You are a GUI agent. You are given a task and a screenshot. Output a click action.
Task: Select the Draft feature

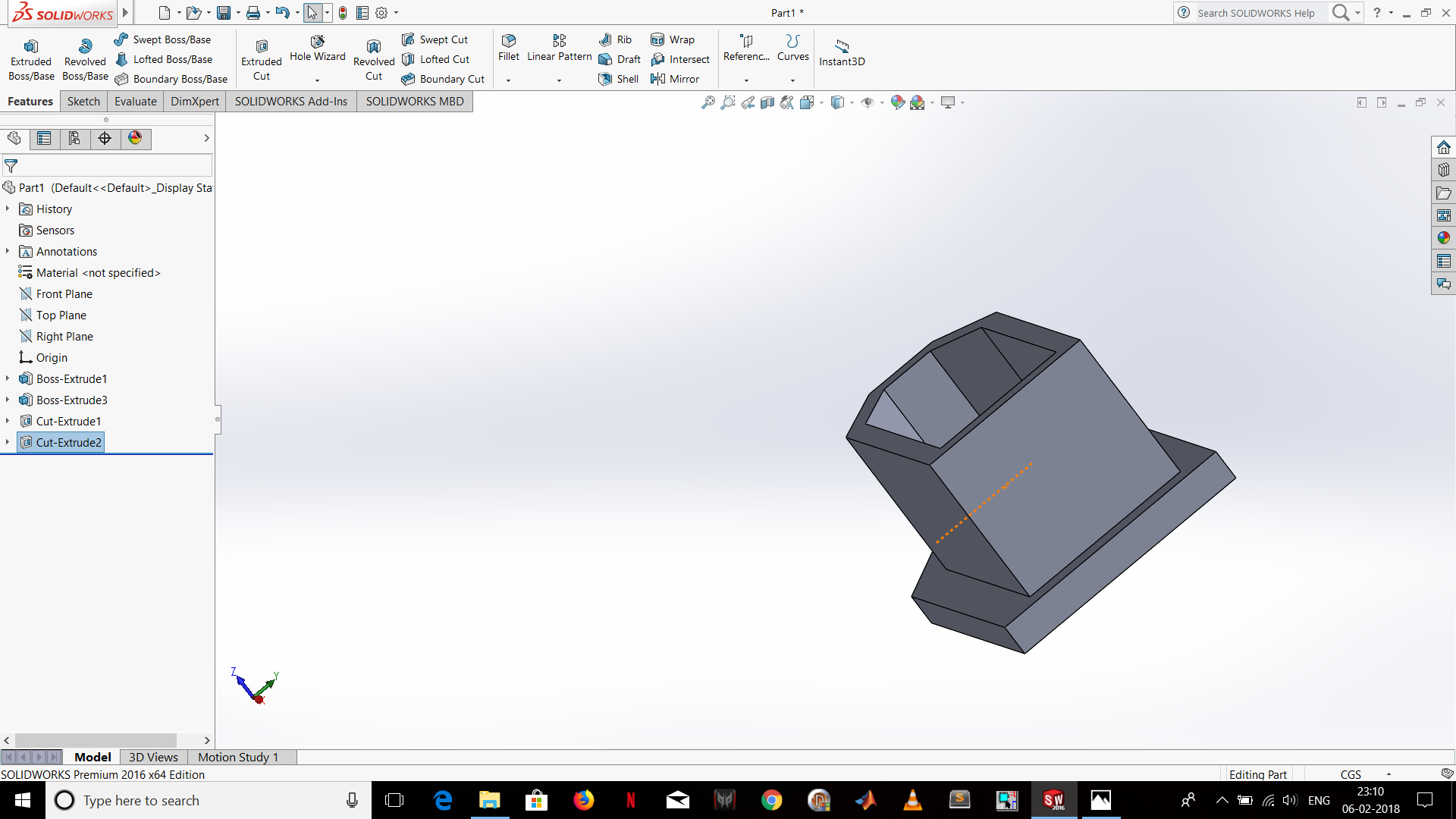620,59
